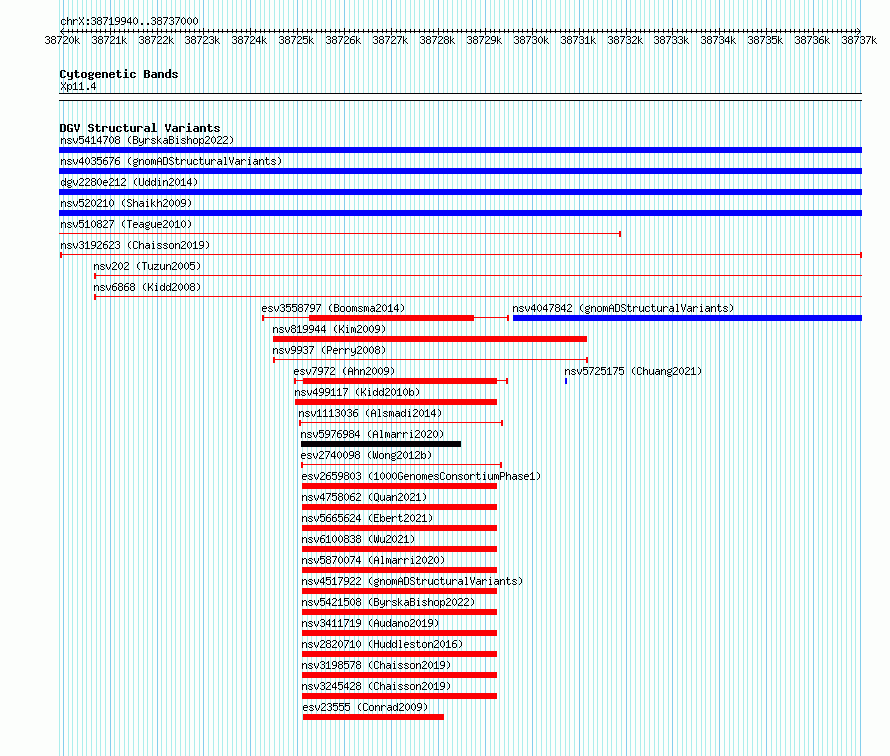Select nsv3411719 (Audano2019) label
The image size is (890, 756).
[370, 623]
